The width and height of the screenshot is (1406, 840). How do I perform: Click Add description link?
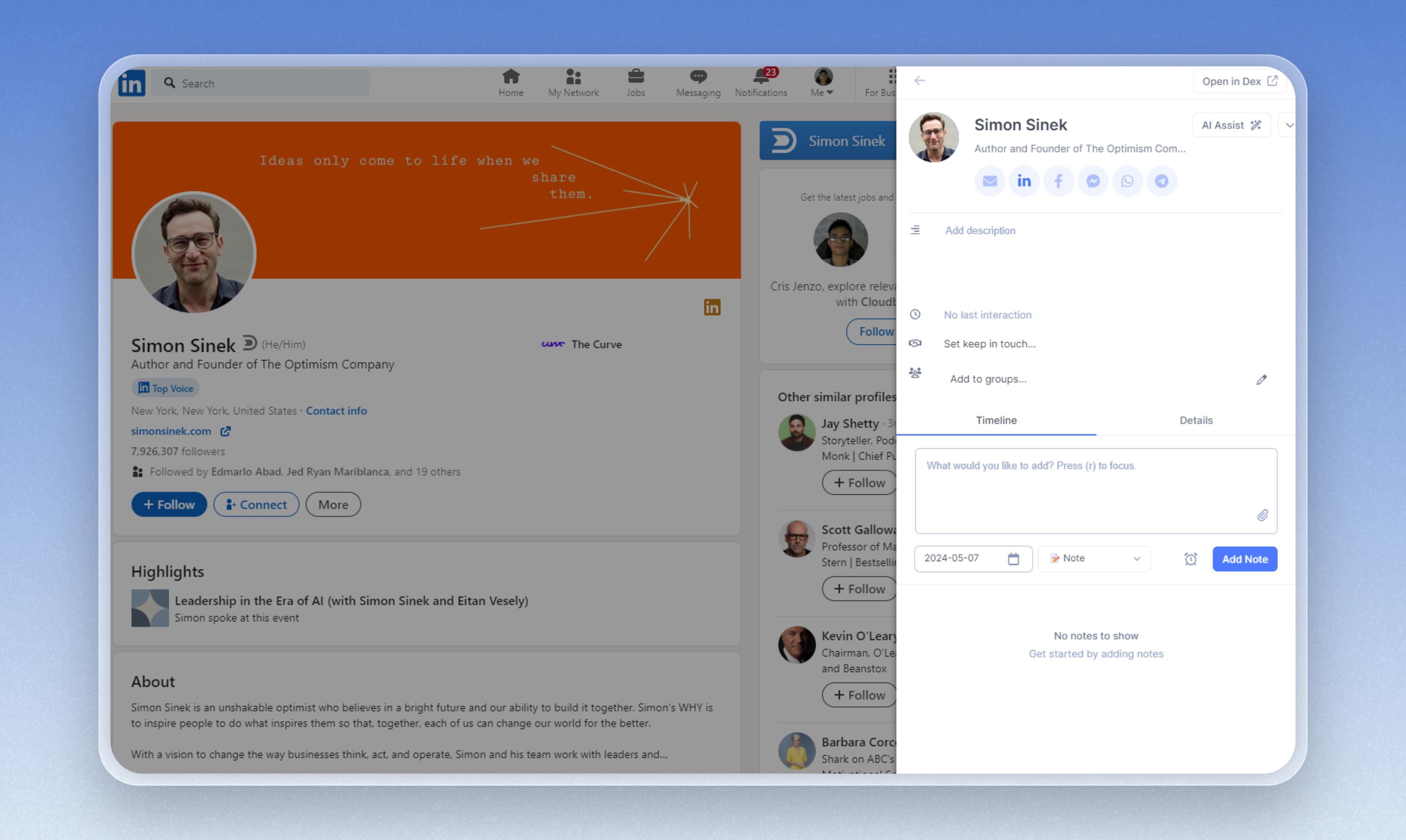point(980,230)
